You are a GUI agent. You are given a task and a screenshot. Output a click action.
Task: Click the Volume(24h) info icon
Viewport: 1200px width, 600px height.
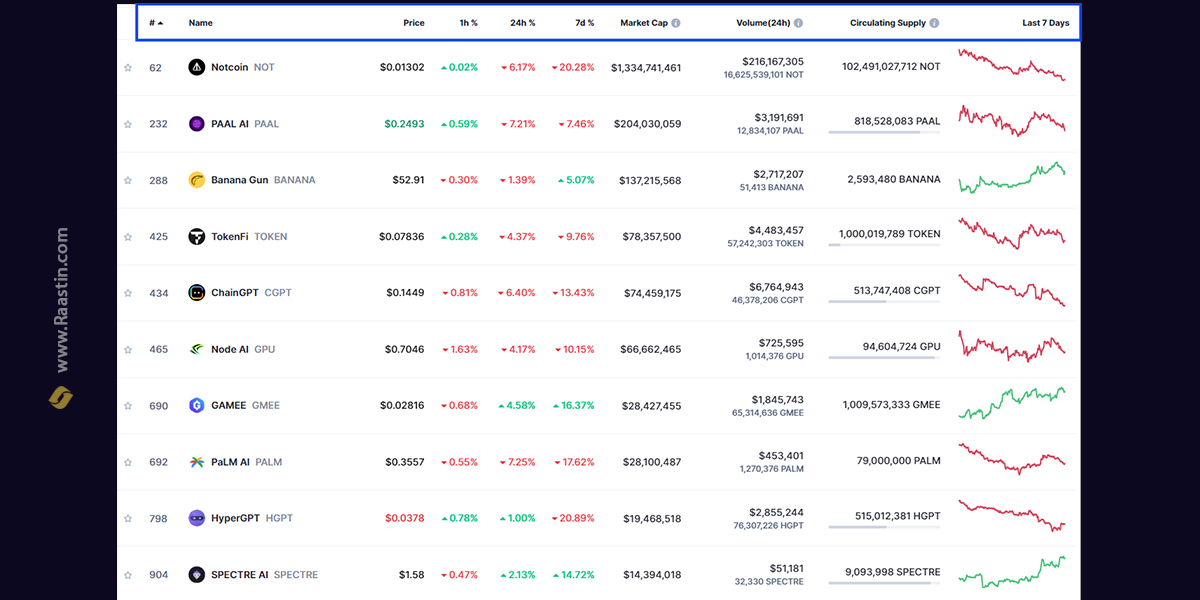[798, 23]
